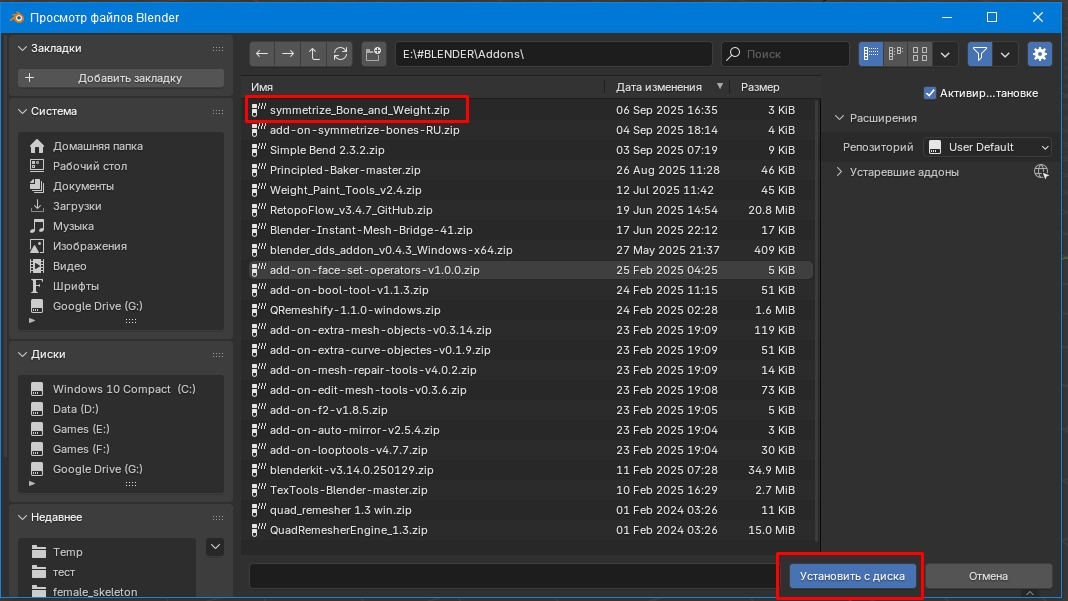The image size is (1068, 601).
Task: Collapse the Диски panel
Action: [x=22, y=354]
